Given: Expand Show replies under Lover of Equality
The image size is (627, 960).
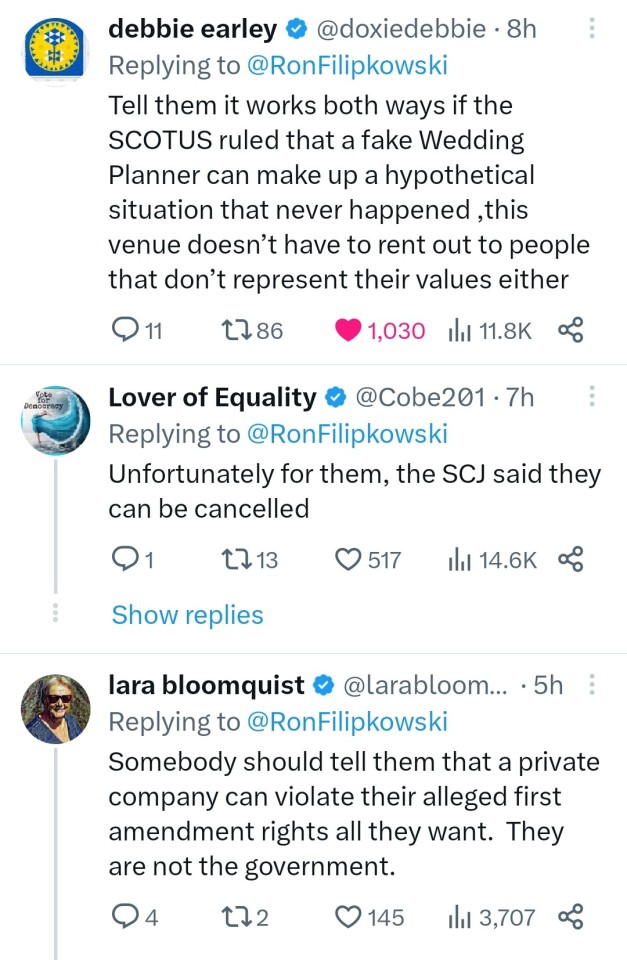Looking at the screenshot, I should pyautogui.click(x=187, y=615).
